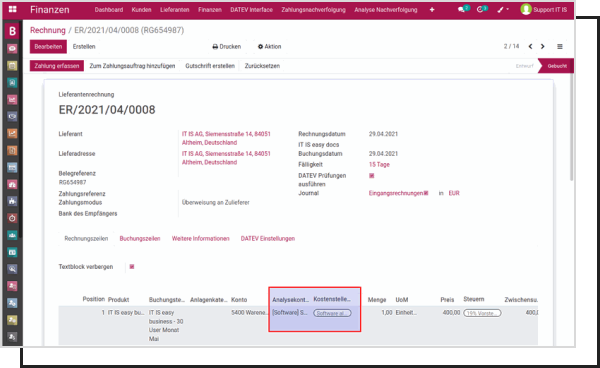
Task: Click the Zahlung erfassen button
Action: coord(57,66)
